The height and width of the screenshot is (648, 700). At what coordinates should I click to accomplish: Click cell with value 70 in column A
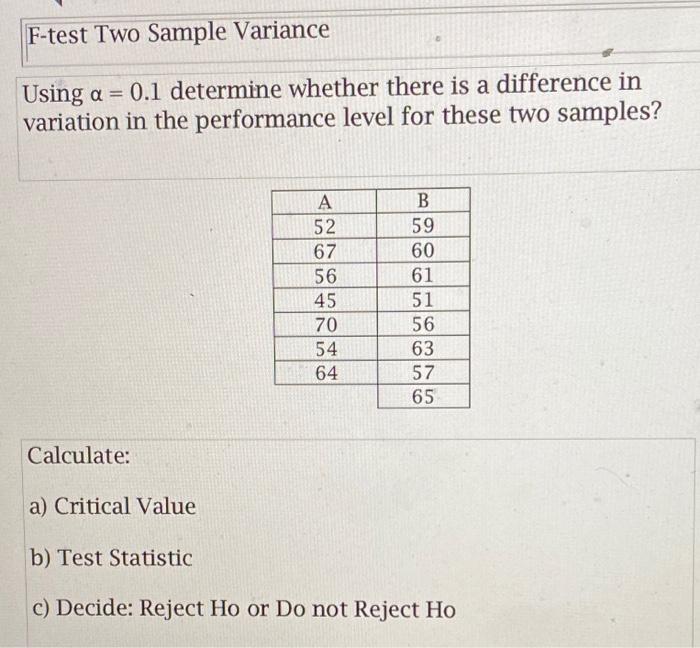[x=325, y=324]
